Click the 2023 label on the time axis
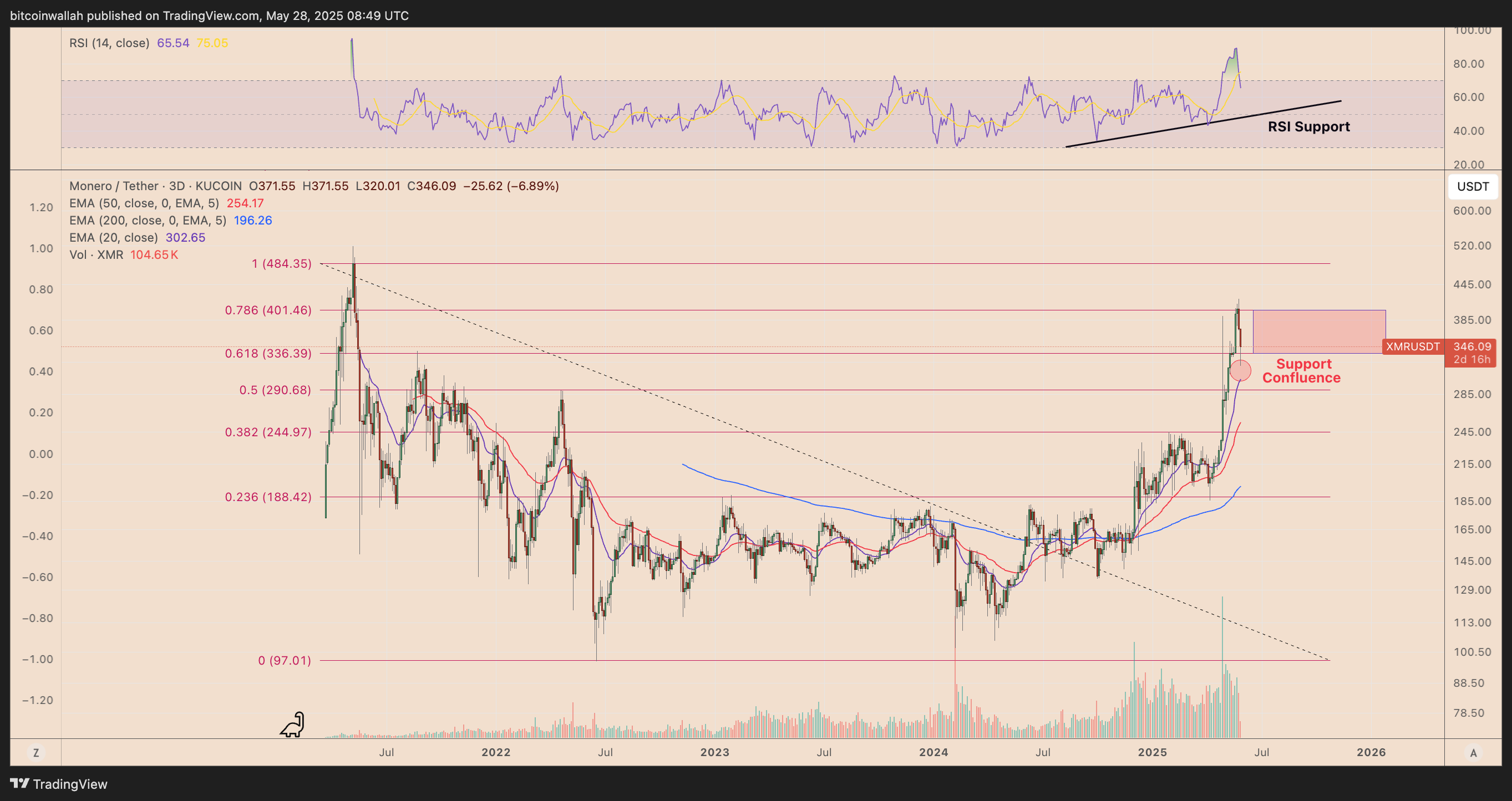 (x=714, y=752)
